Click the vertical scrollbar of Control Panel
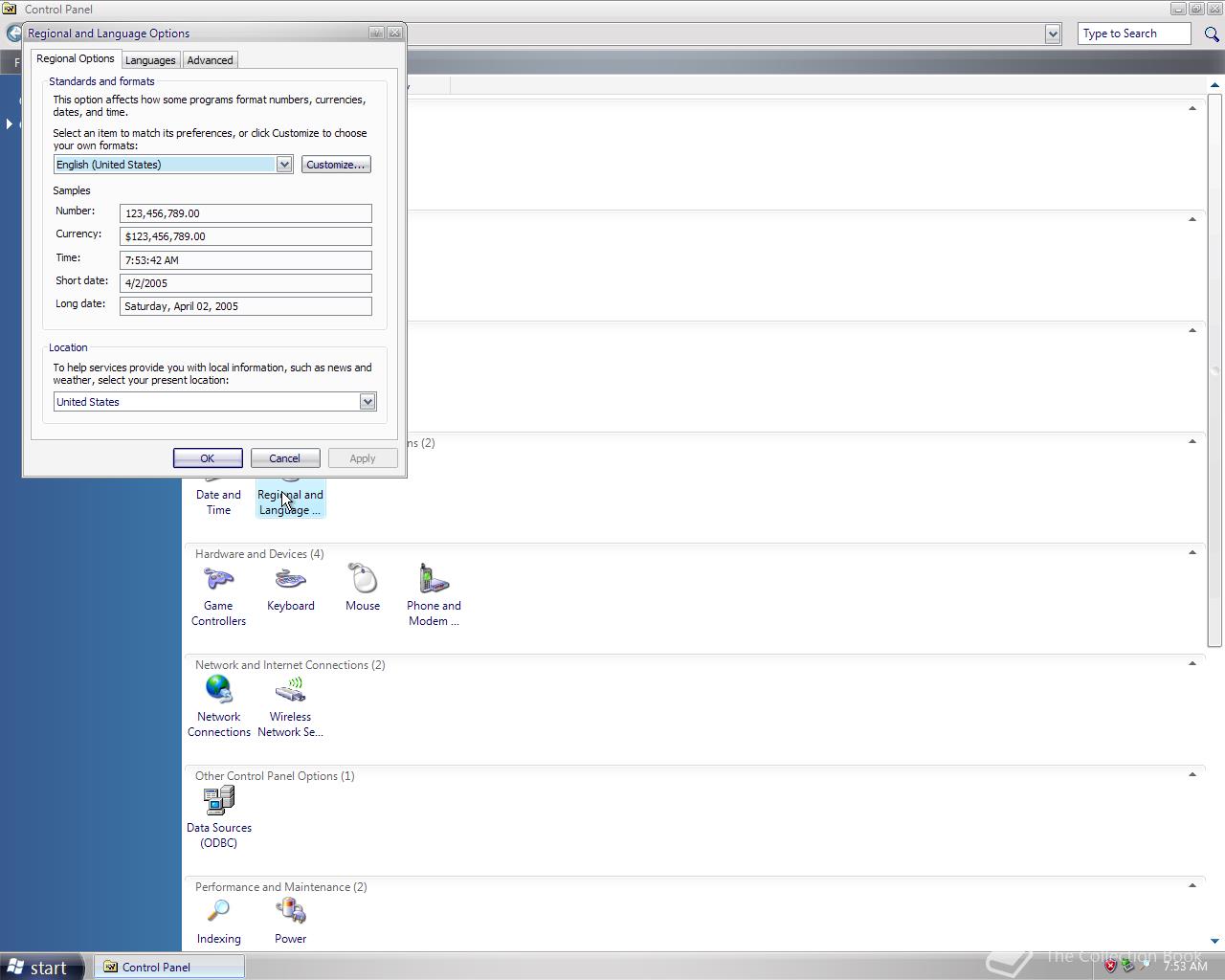 coord(1214,370)
